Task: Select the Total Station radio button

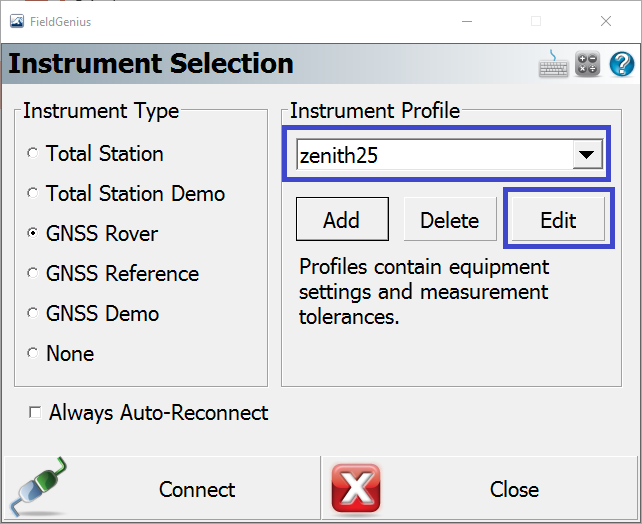Action: click(x=34, y=154)
